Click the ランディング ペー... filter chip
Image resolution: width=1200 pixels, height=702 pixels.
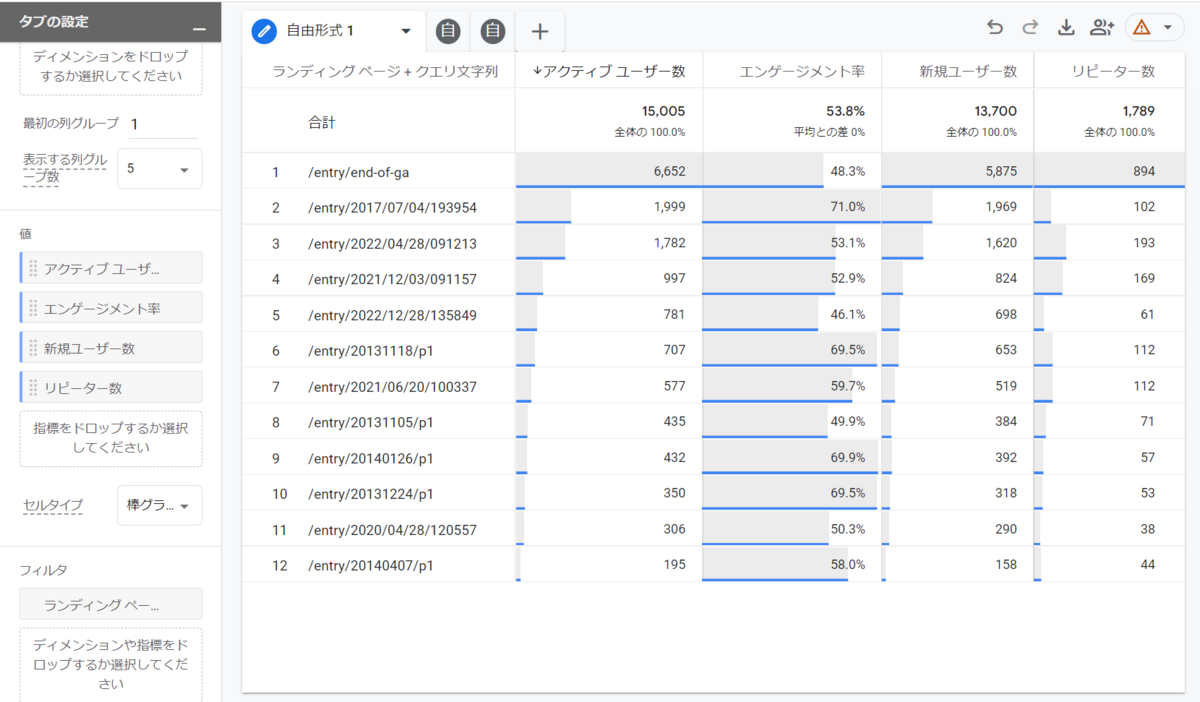(111, 604)
